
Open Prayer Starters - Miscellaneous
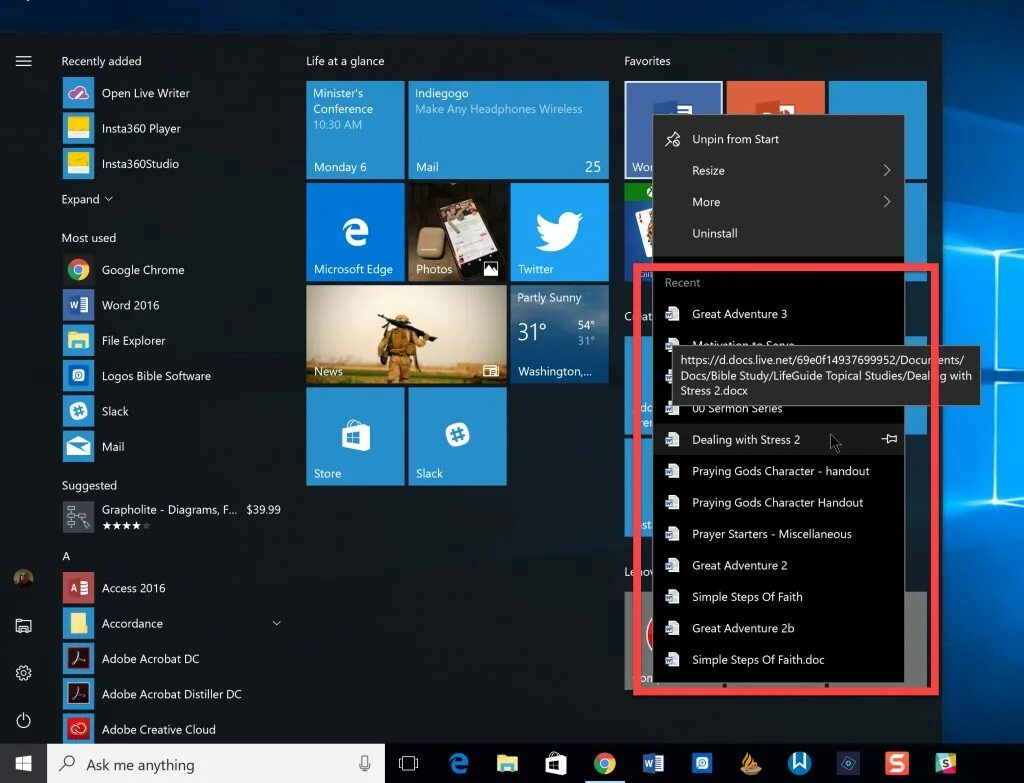778,534
